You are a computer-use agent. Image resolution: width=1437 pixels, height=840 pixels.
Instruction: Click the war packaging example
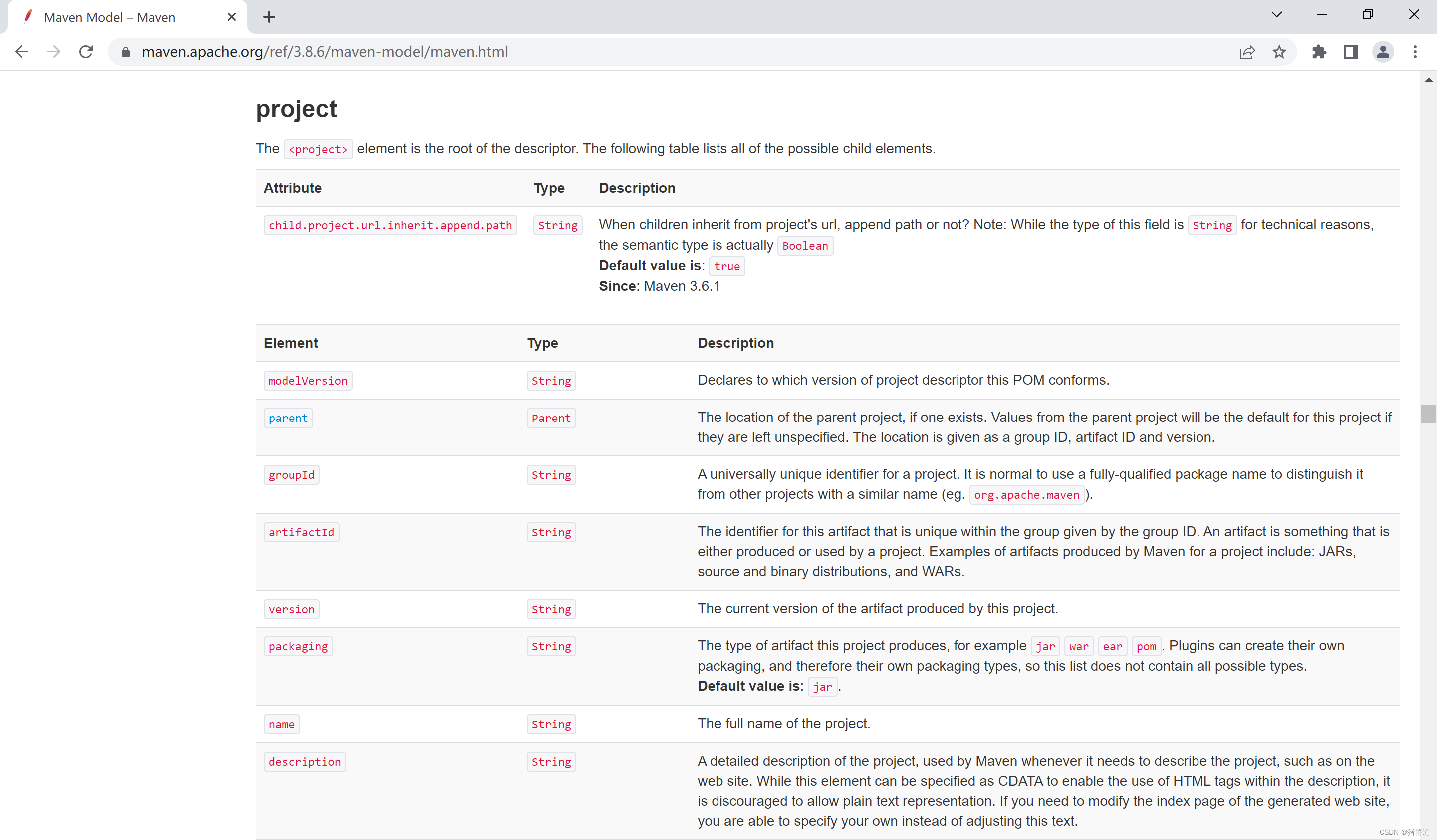tap(1079, 647)
